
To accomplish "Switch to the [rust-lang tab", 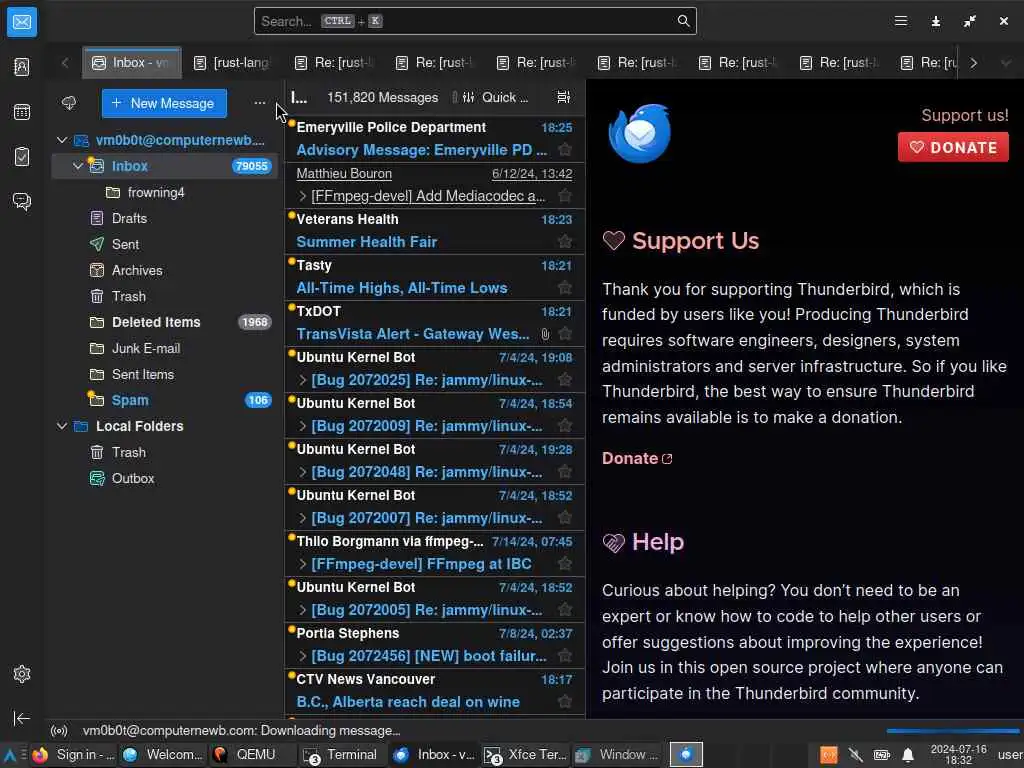I will pos(233,63).
